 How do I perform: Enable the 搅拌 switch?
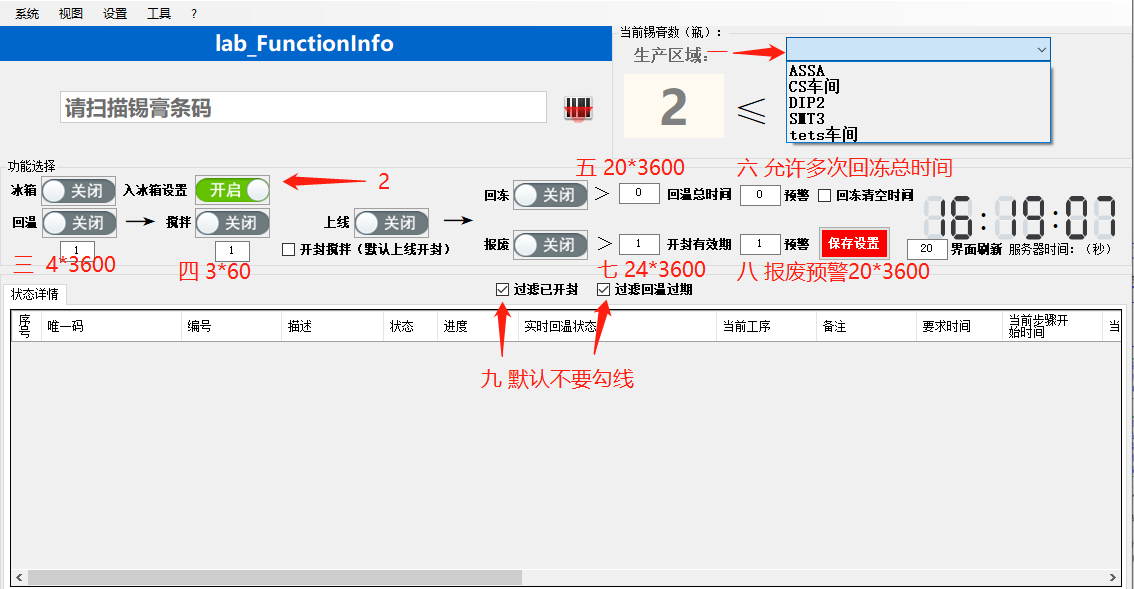click(232, 222)
